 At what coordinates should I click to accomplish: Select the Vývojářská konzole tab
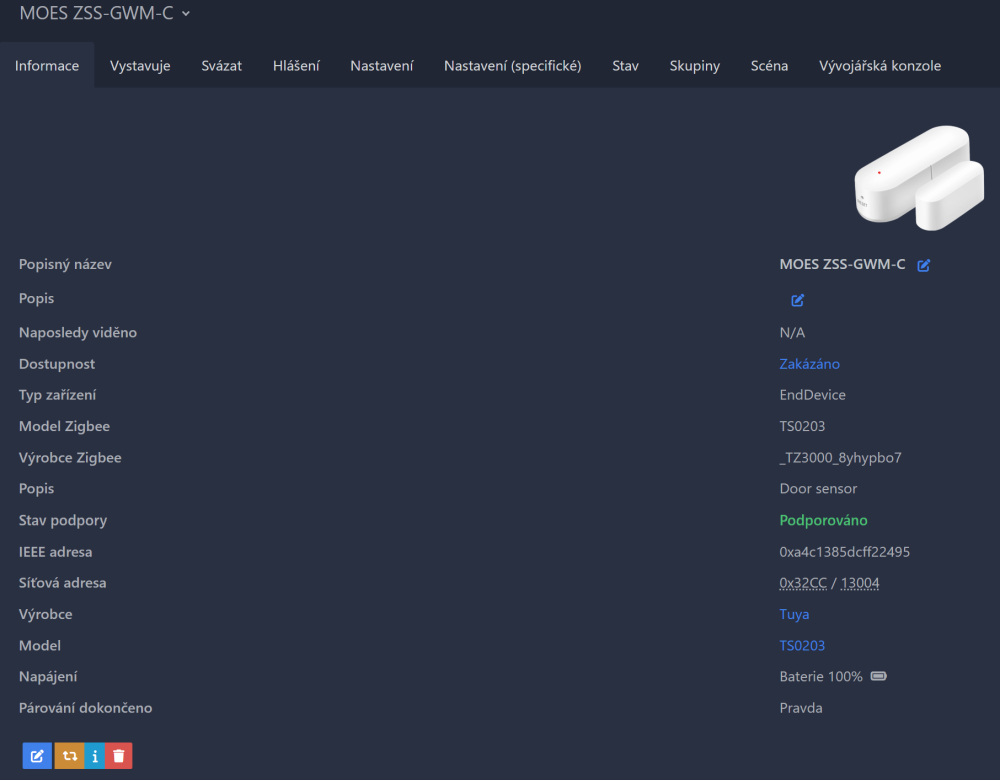coord(879,66)
